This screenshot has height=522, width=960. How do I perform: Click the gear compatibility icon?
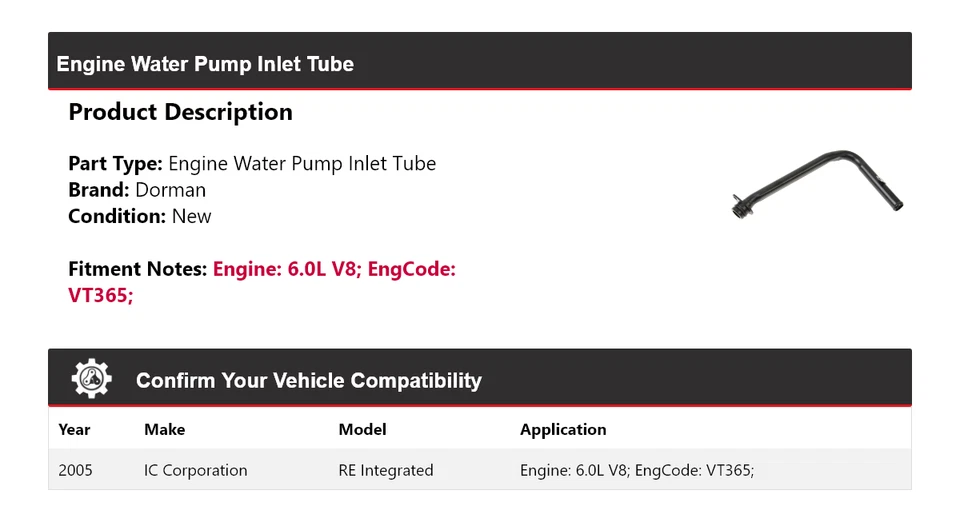coord(91,379)
